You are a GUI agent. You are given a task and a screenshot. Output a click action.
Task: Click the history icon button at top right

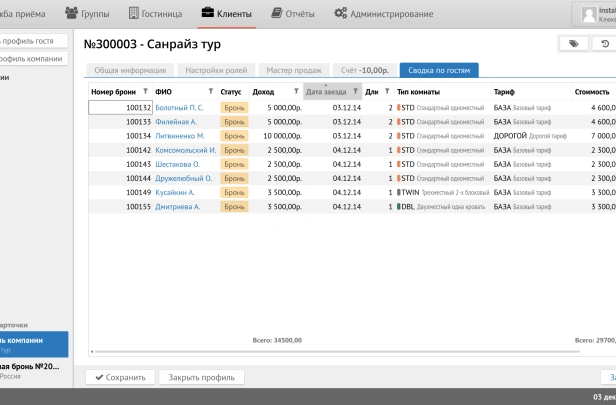[605, 44]
